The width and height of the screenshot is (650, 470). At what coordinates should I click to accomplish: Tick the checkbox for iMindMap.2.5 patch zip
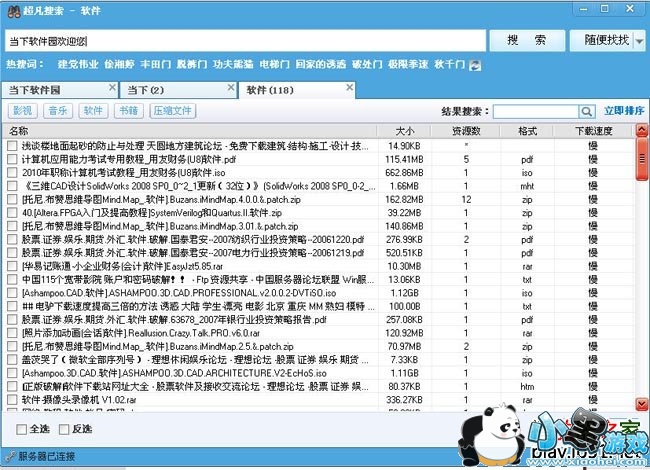(x=12, y=346)
